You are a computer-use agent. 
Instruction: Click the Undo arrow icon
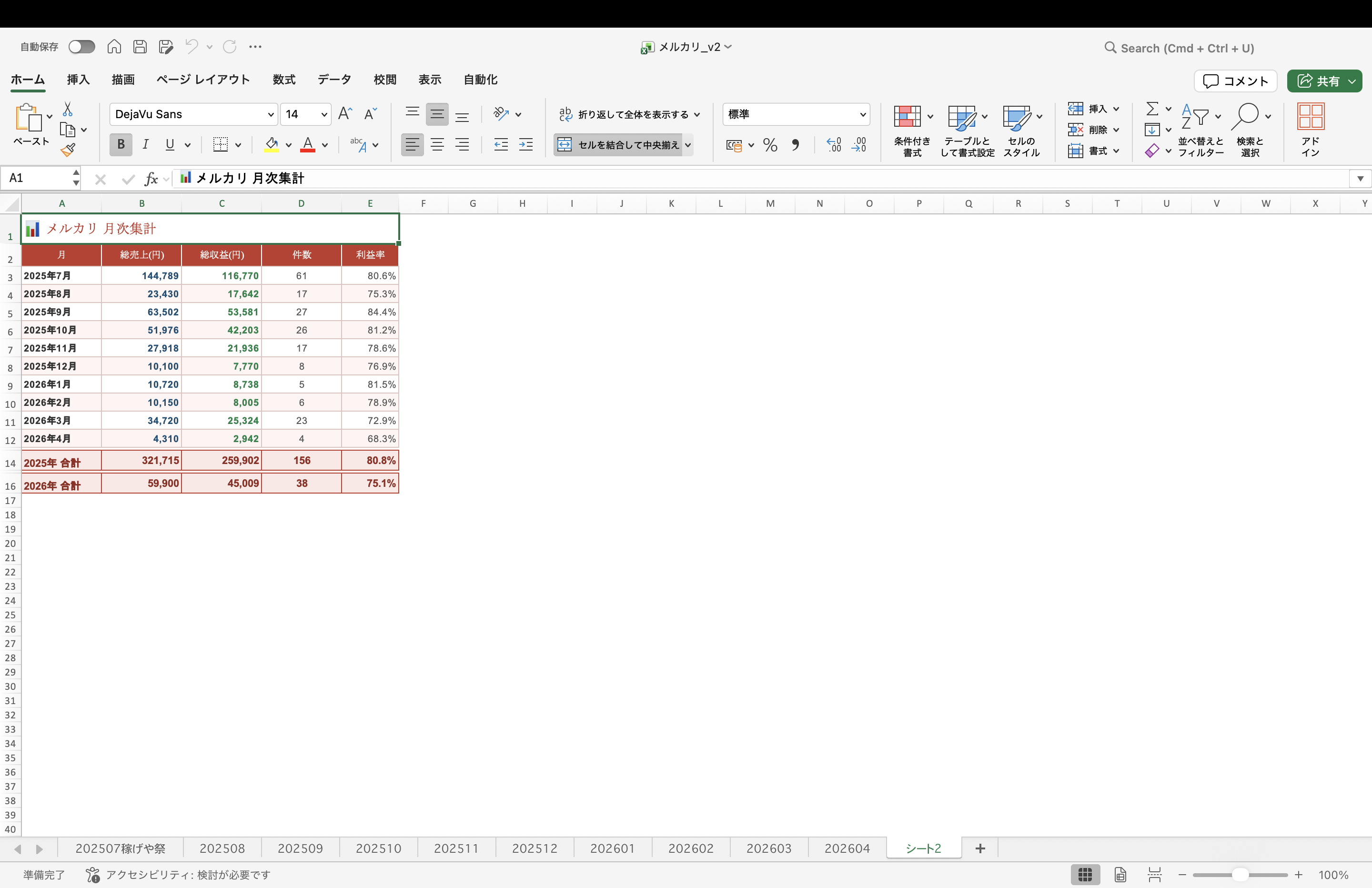pyautogui.click(x=192, y=46)
